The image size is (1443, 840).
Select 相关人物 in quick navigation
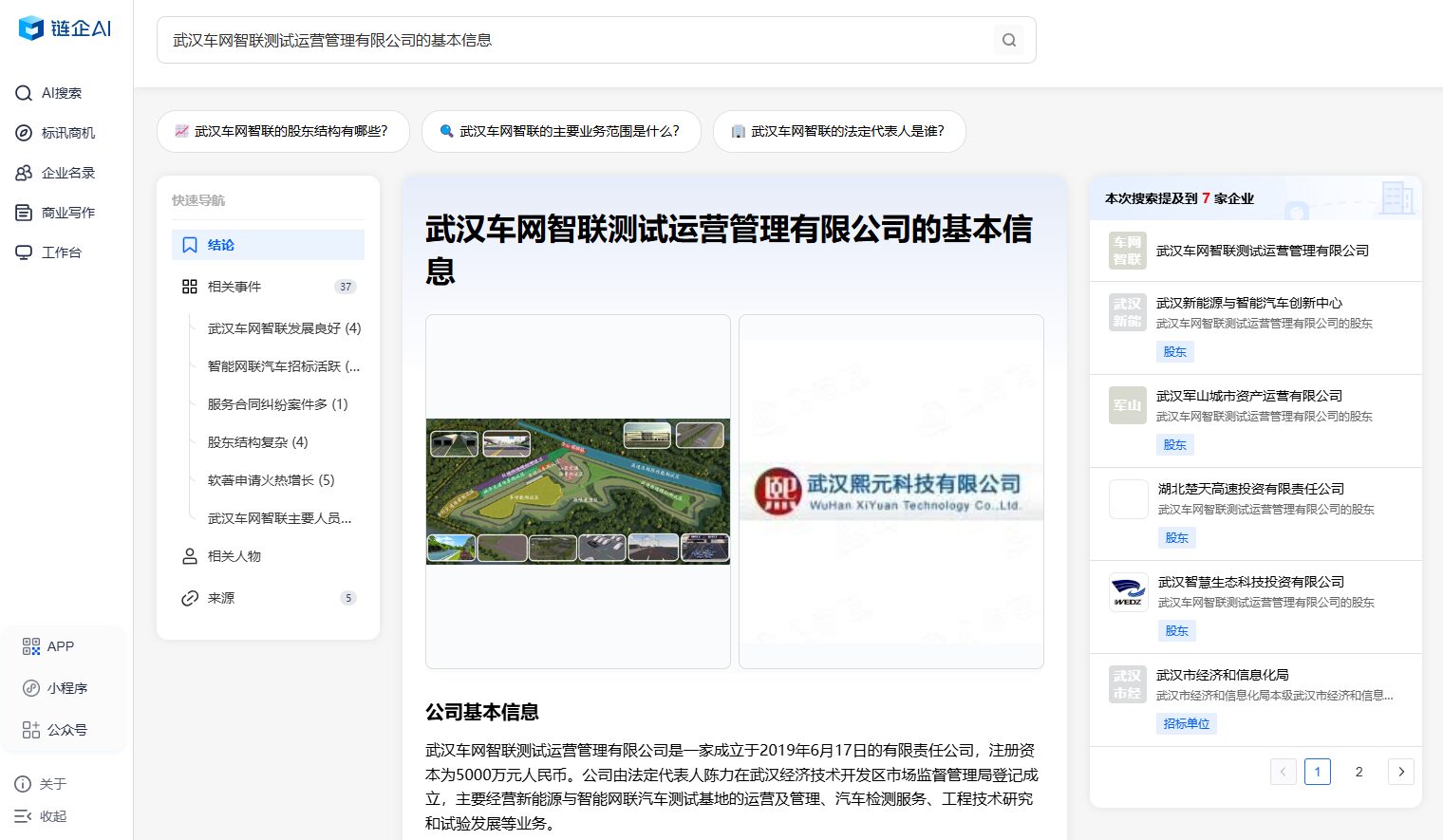coord(268,556)
